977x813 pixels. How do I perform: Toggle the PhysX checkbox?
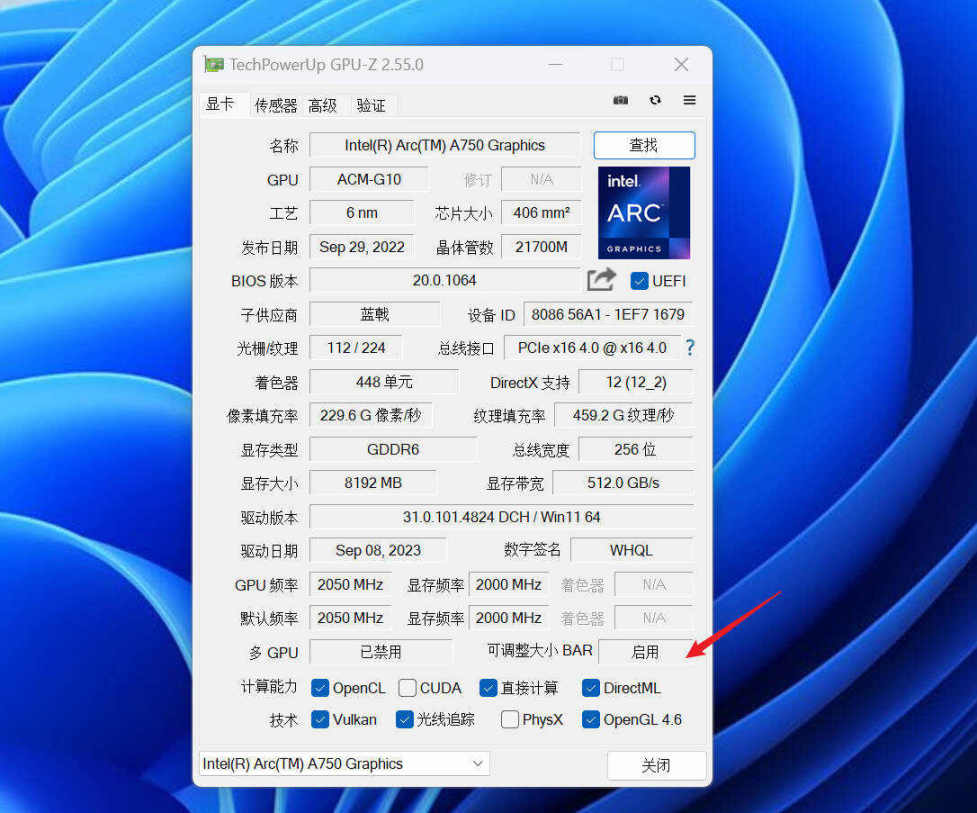pos(510,720)
